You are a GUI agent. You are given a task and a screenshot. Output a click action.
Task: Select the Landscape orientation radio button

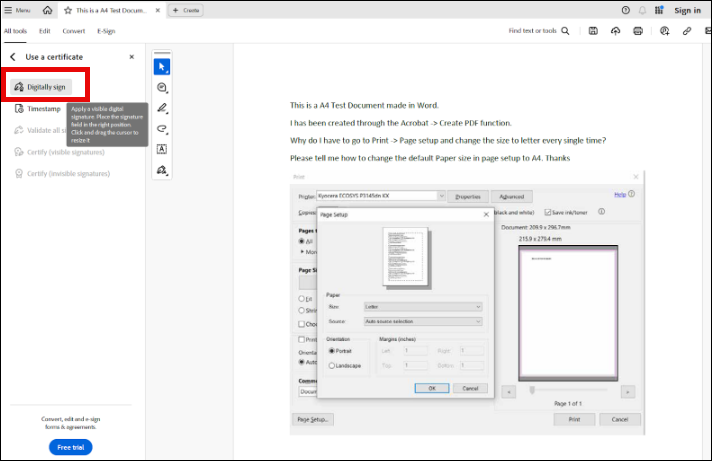[332, 366]
